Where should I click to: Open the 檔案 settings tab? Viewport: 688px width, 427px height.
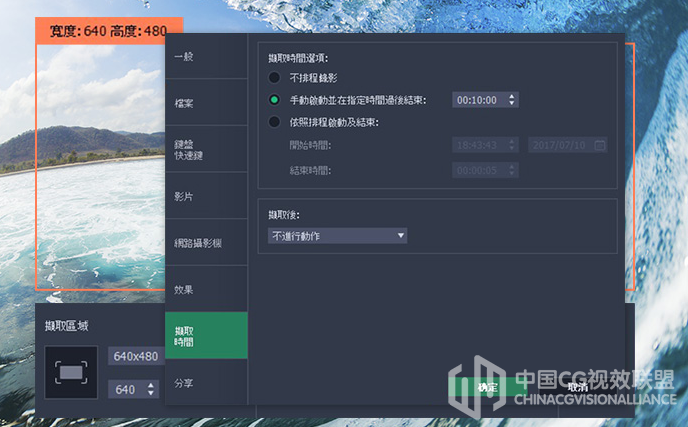(x=206, y=103)
